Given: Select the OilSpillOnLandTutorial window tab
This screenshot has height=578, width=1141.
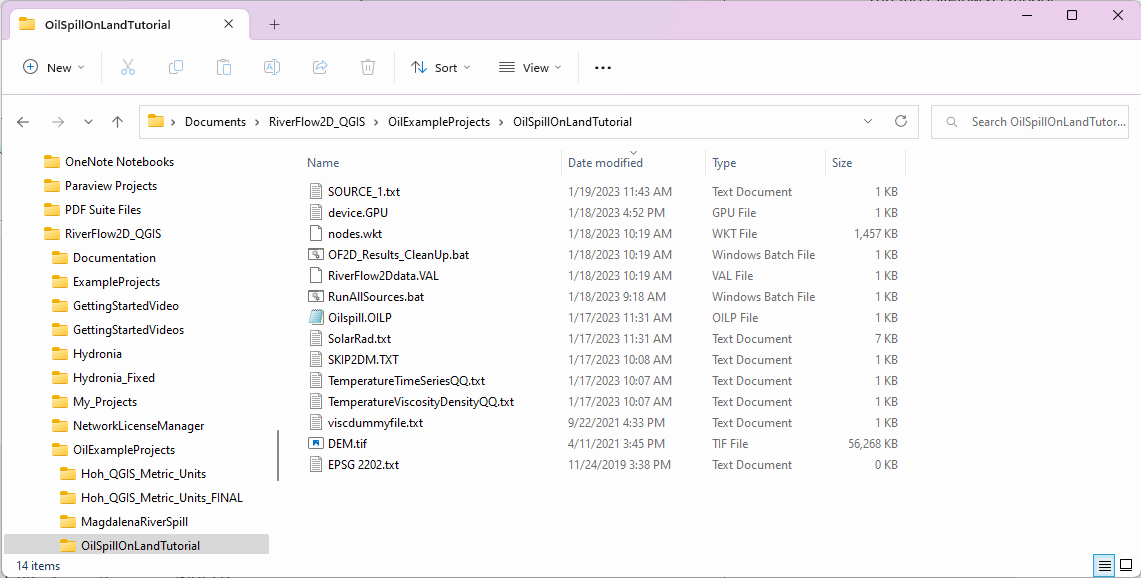Looking at the screenshot, I should point(131,24).
